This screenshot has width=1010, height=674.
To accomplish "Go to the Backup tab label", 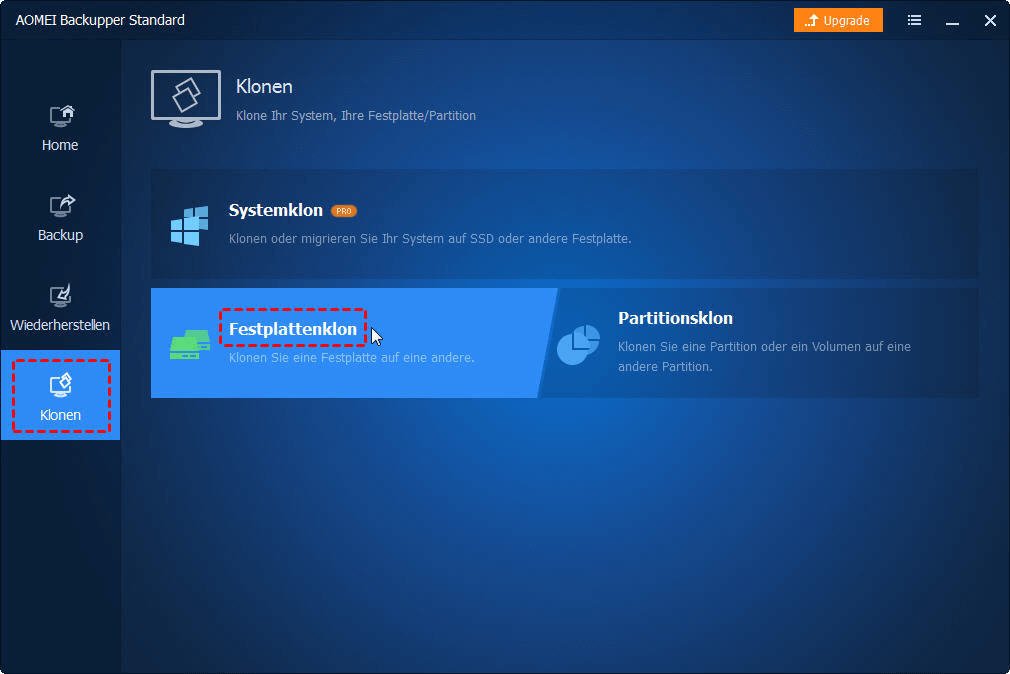I will [61, 235].
